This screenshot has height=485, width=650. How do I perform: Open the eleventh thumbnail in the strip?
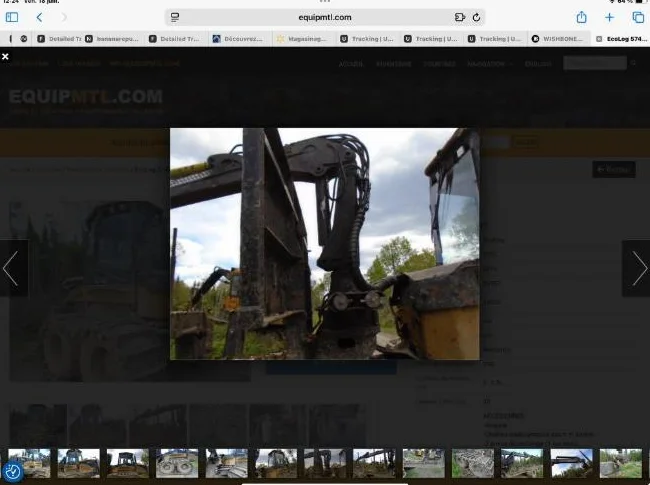click(522, 463)
